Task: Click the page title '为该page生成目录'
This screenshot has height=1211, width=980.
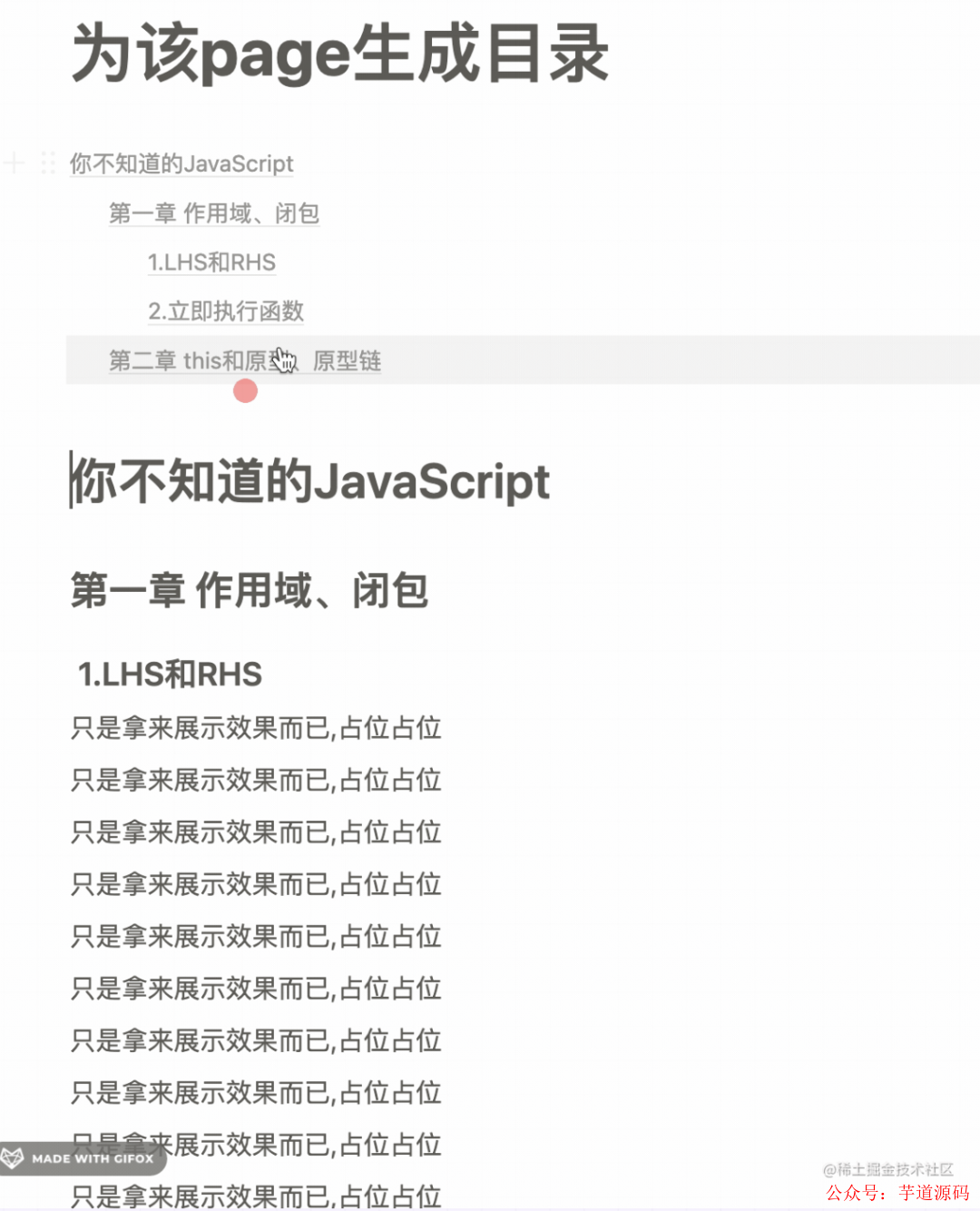Action: click(340, 53)
